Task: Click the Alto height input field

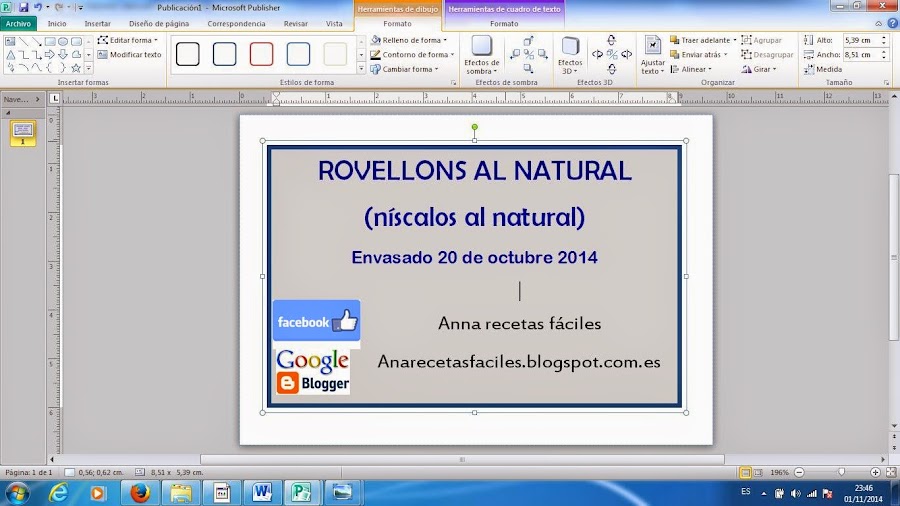Action: [x=861, y=40]
